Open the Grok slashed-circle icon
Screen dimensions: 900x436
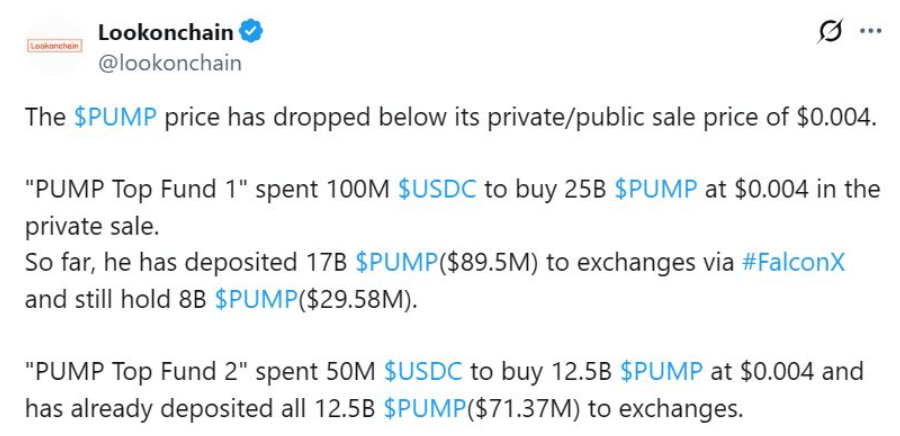(x=829, y=32)
